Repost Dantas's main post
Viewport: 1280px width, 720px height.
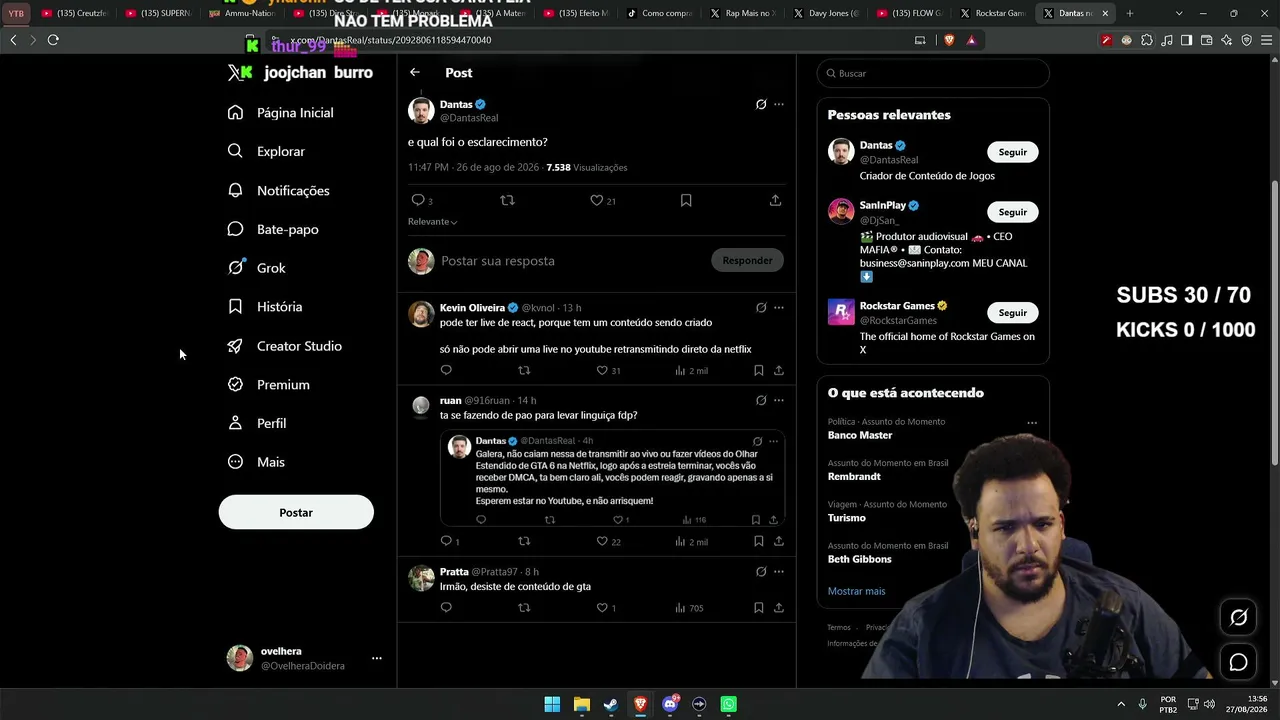[x=507, y=200]
